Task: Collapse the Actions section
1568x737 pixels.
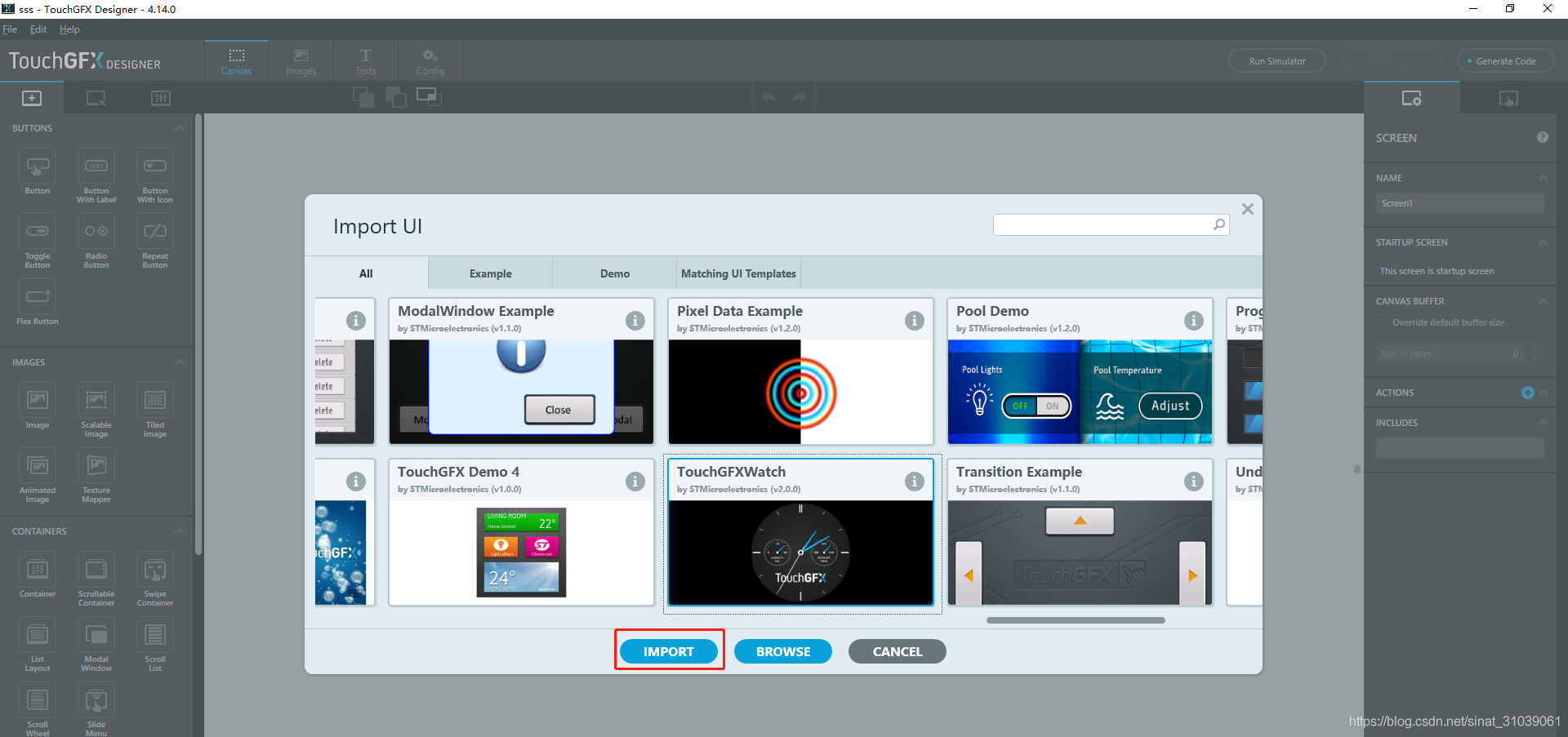Action: (x=1543, y=393)
